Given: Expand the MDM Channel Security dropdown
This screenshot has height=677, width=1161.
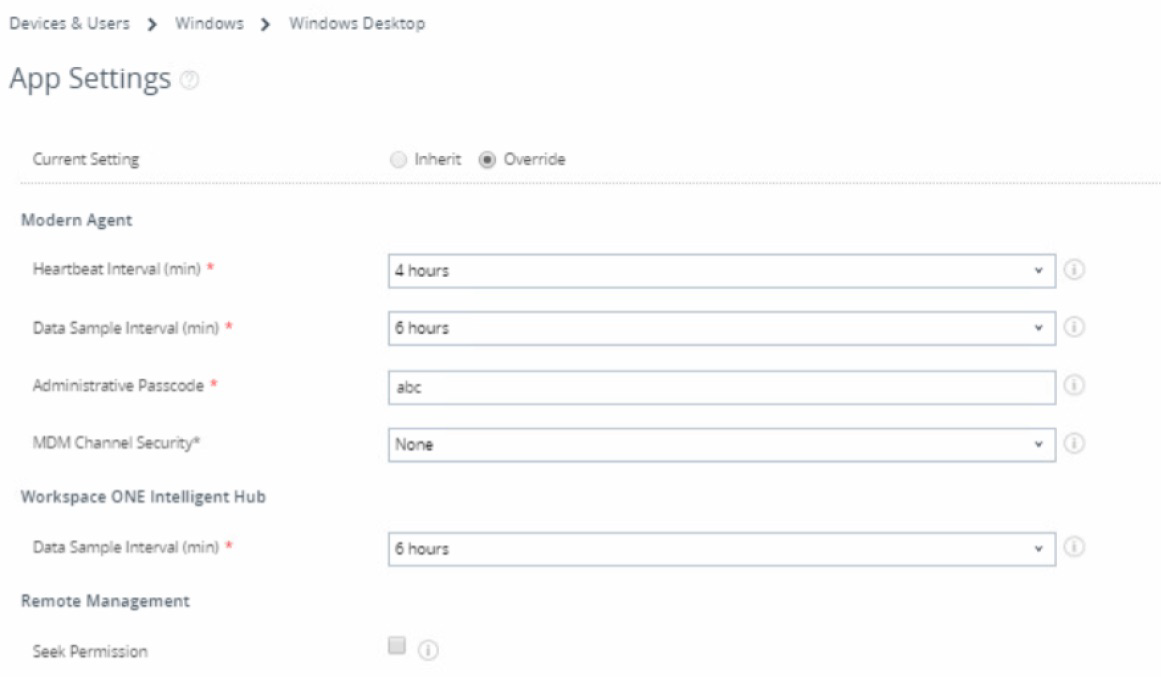Looking at the screenshot, I should 720,445.
